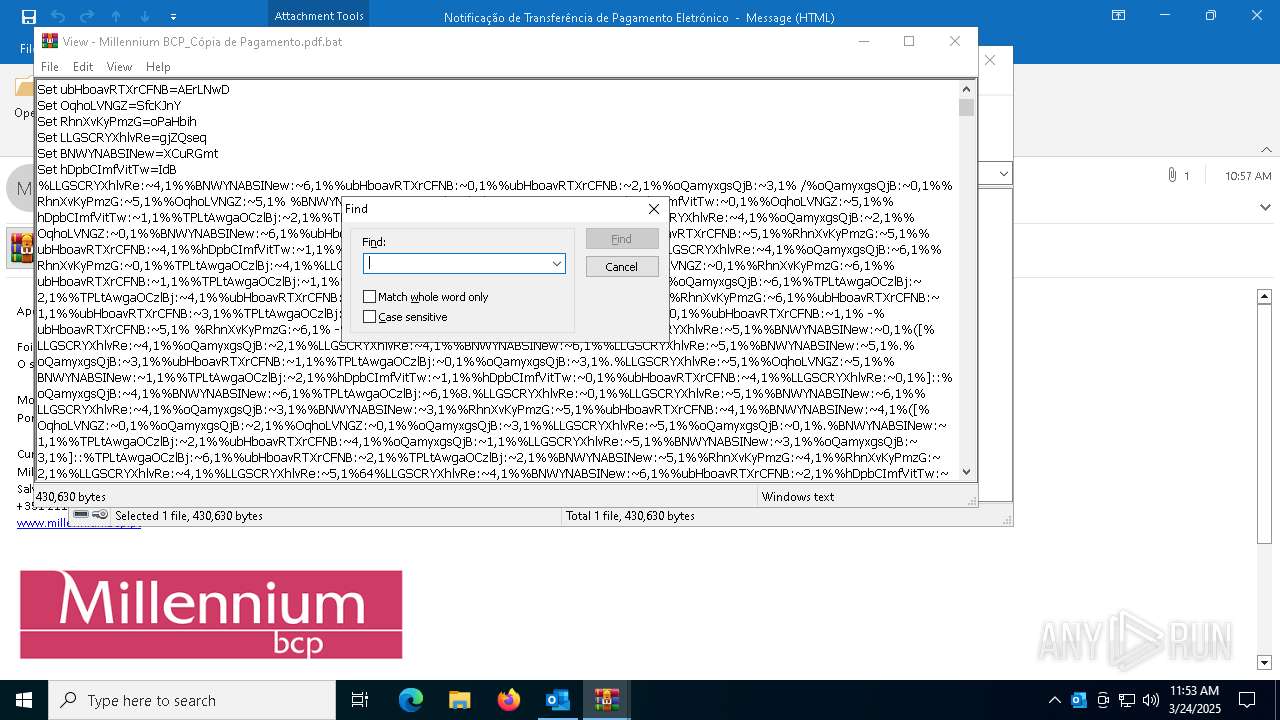
Task: Open Task View from the taskbar
Action: coord(360,700)
